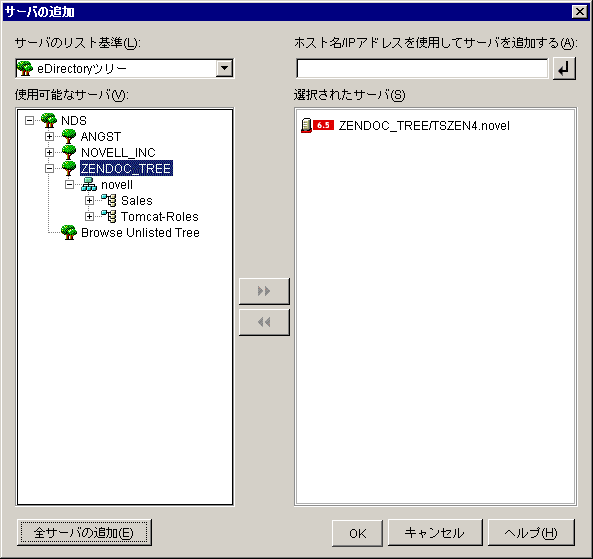Collapse the novell organization node
The width and height of the screenshot is (593, 559).
69,184
